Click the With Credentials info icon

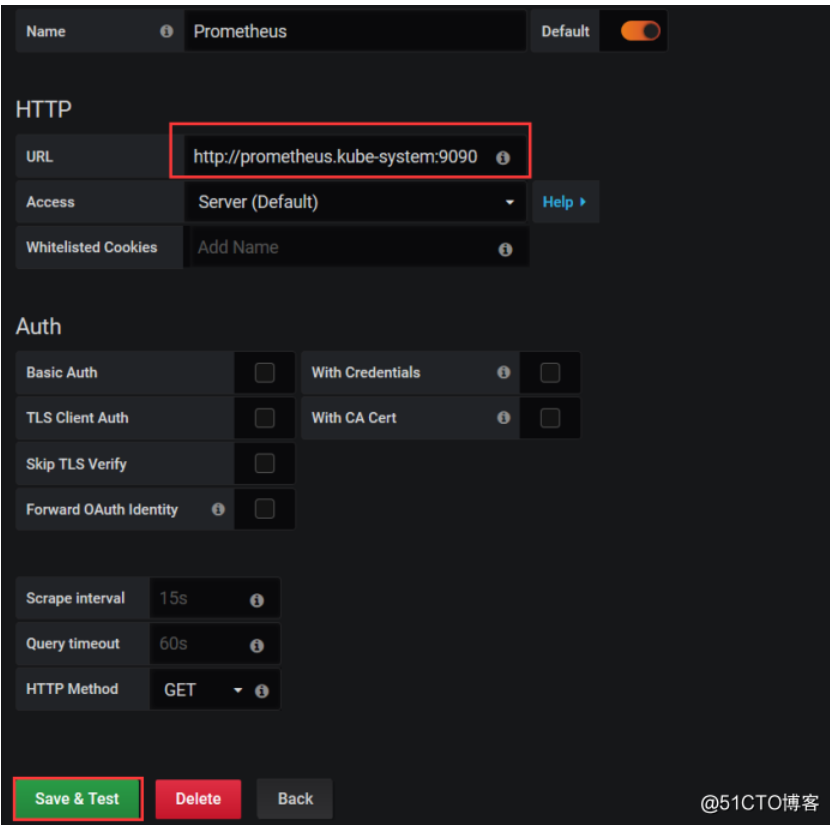[503, 372]
